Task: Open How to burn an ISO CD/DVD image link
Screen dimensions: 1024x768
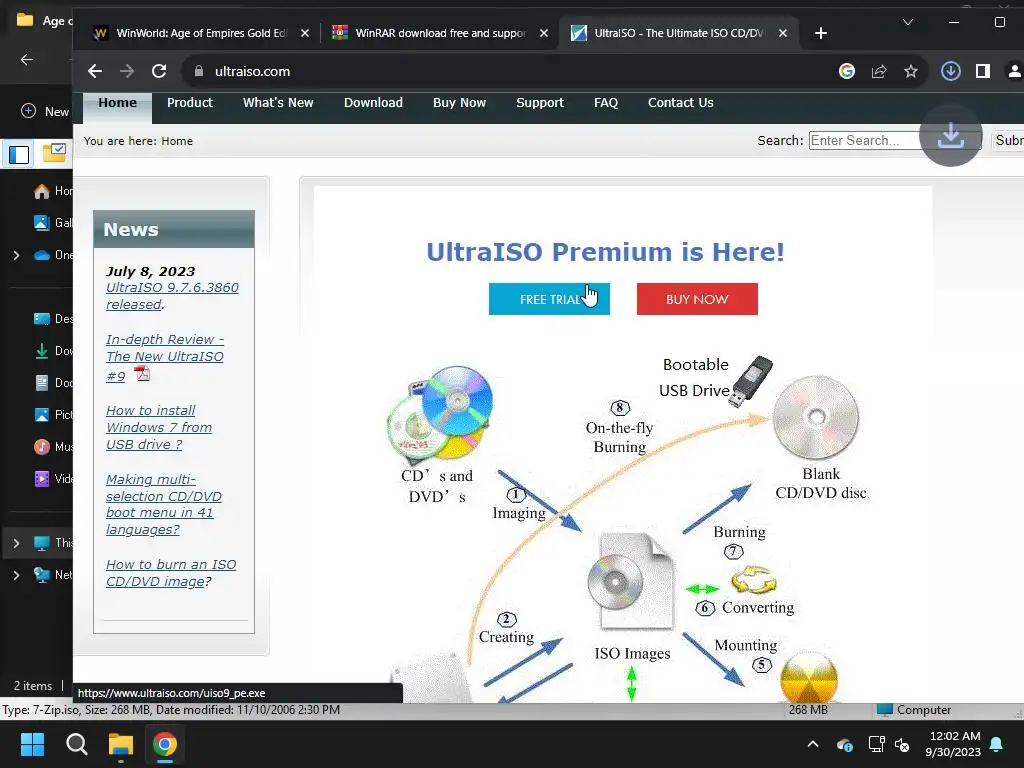Action: [x=171, y=573]
